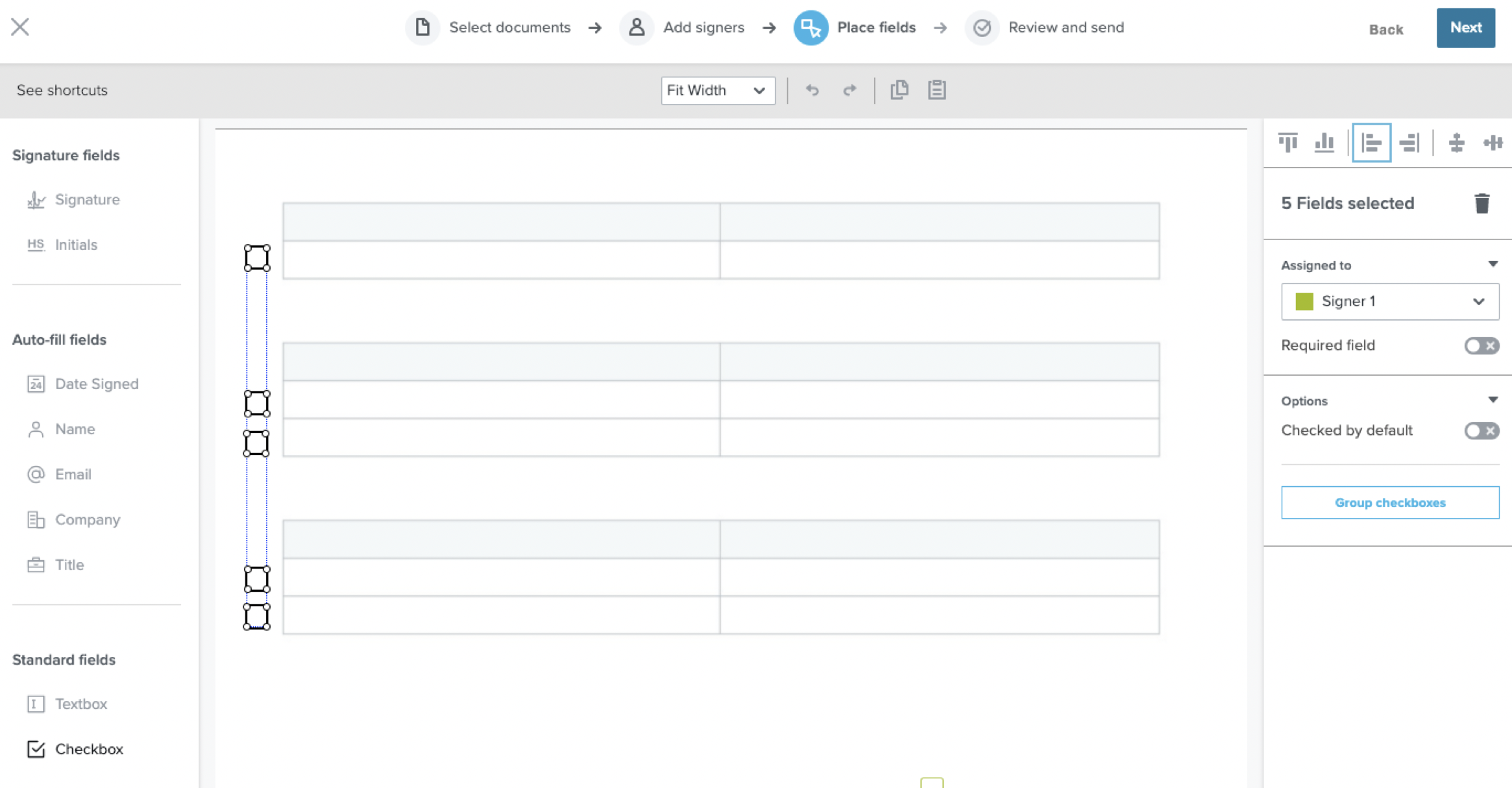
Task: Click the green Signer 1 color swatch
Action: click(1304, 301)
